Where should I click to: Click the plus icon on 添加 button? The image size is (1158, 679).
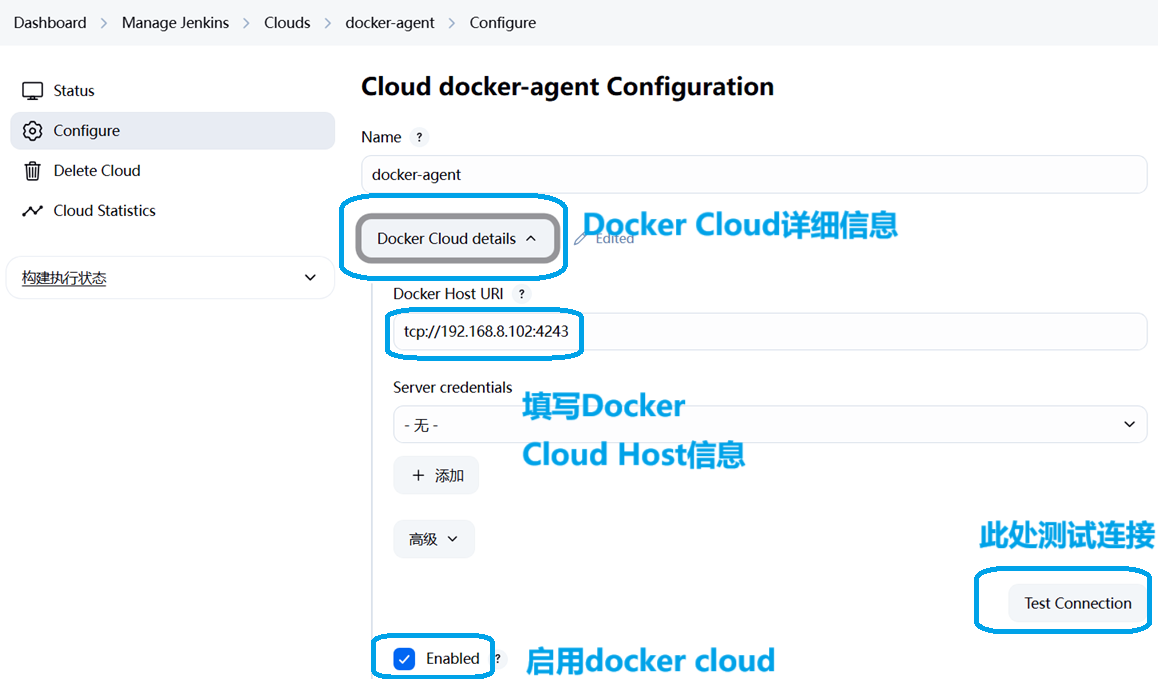tap(418, 475)
